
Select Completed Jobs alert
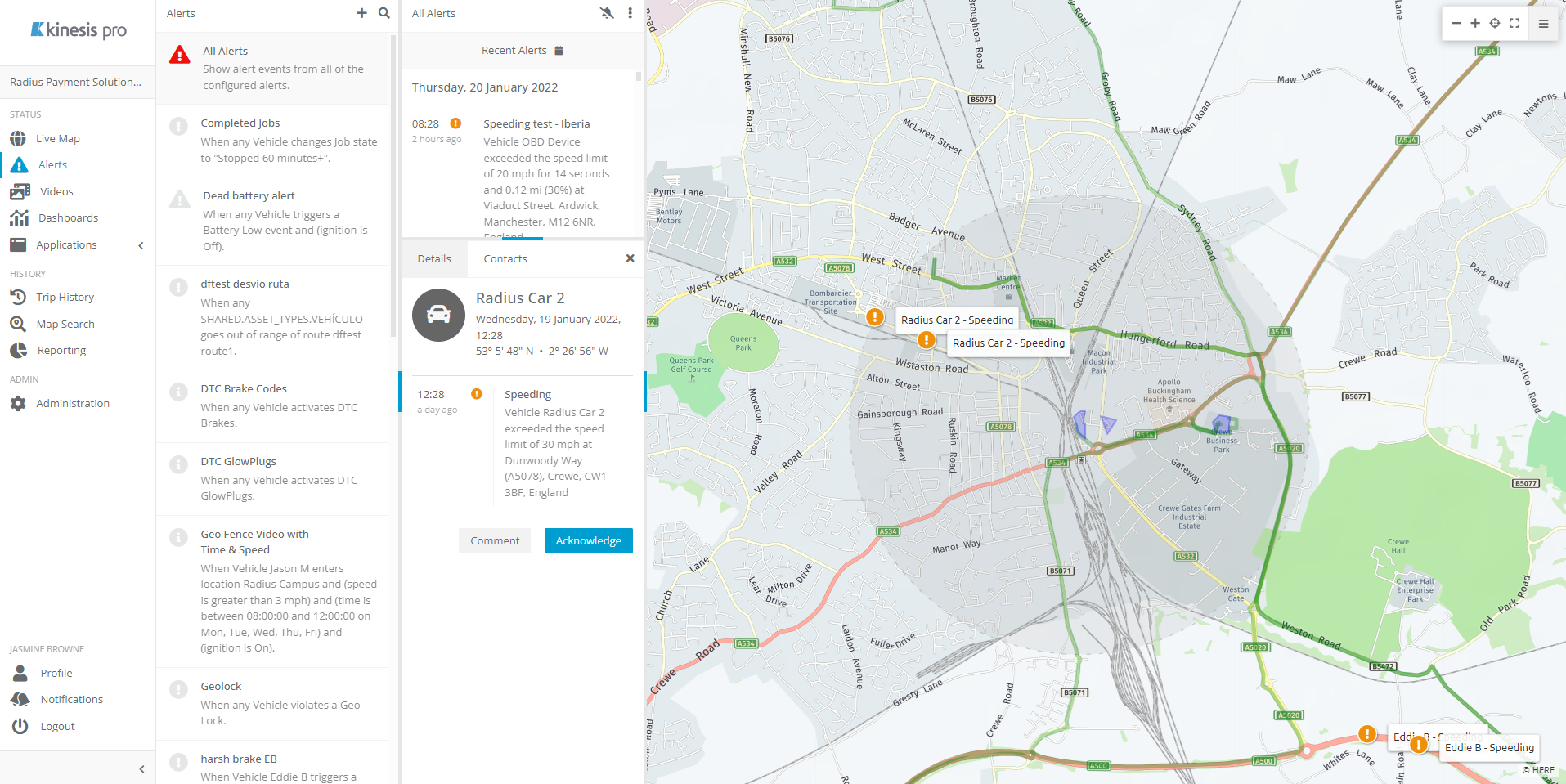click(272, 141)
